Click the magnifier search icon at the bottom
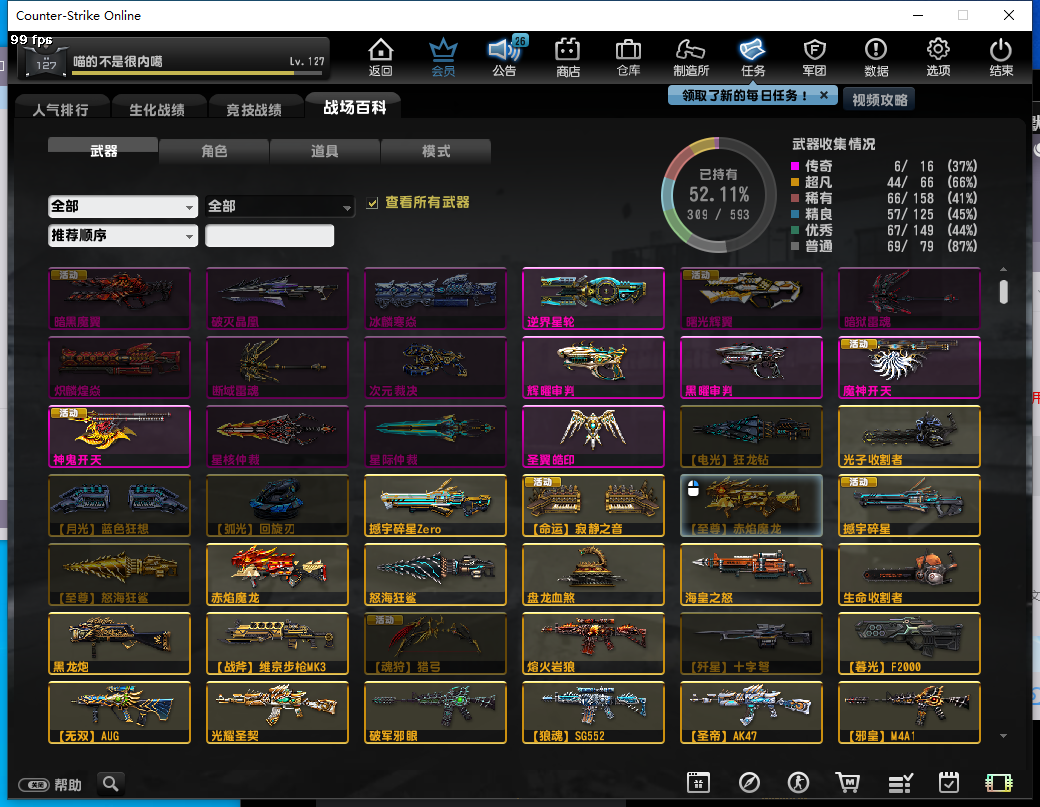The width and height of the screenshot is (1040, 807). [x=111, y=784]
